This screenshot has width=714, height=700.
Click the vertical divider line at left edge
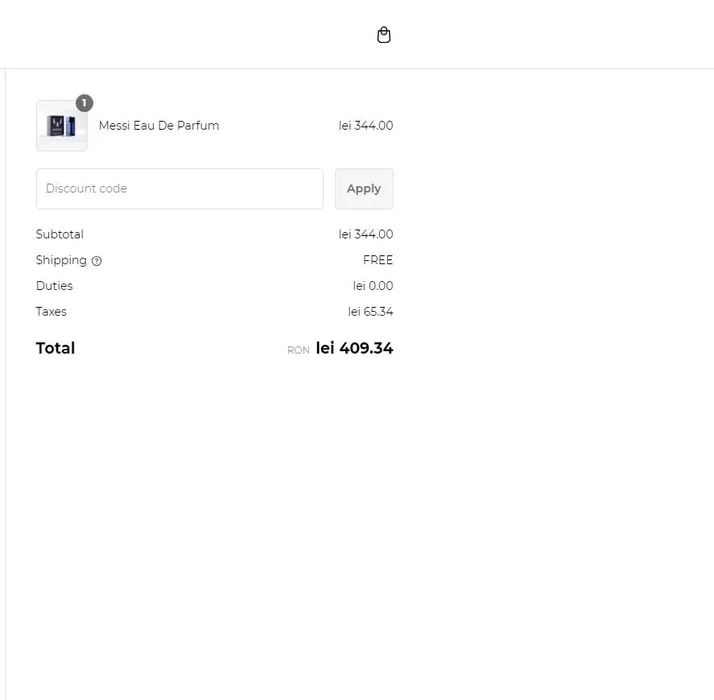click(x=5, y=400)
